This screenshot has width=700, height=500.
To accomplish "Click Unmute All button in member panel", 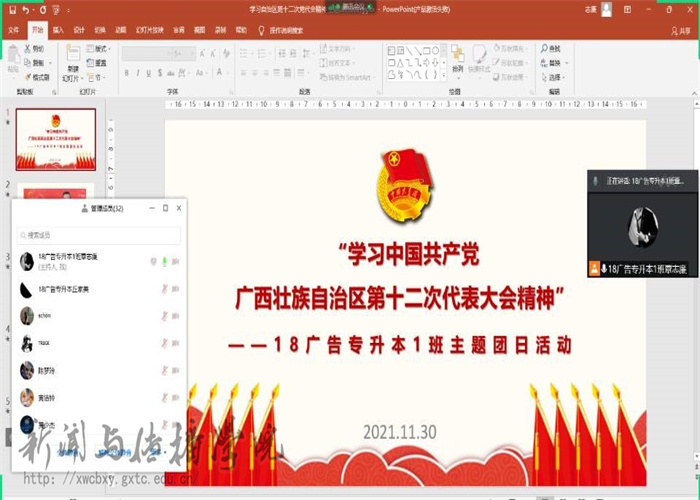I will coord(115,453).
